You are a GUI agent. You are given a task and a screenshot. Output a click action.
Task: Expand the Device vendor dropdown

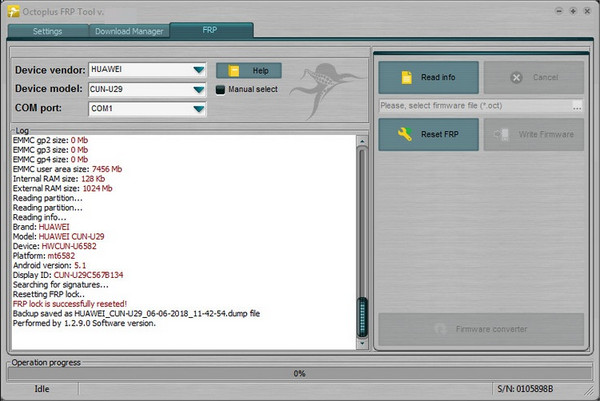pyautogui.click(x=198, y=70)
